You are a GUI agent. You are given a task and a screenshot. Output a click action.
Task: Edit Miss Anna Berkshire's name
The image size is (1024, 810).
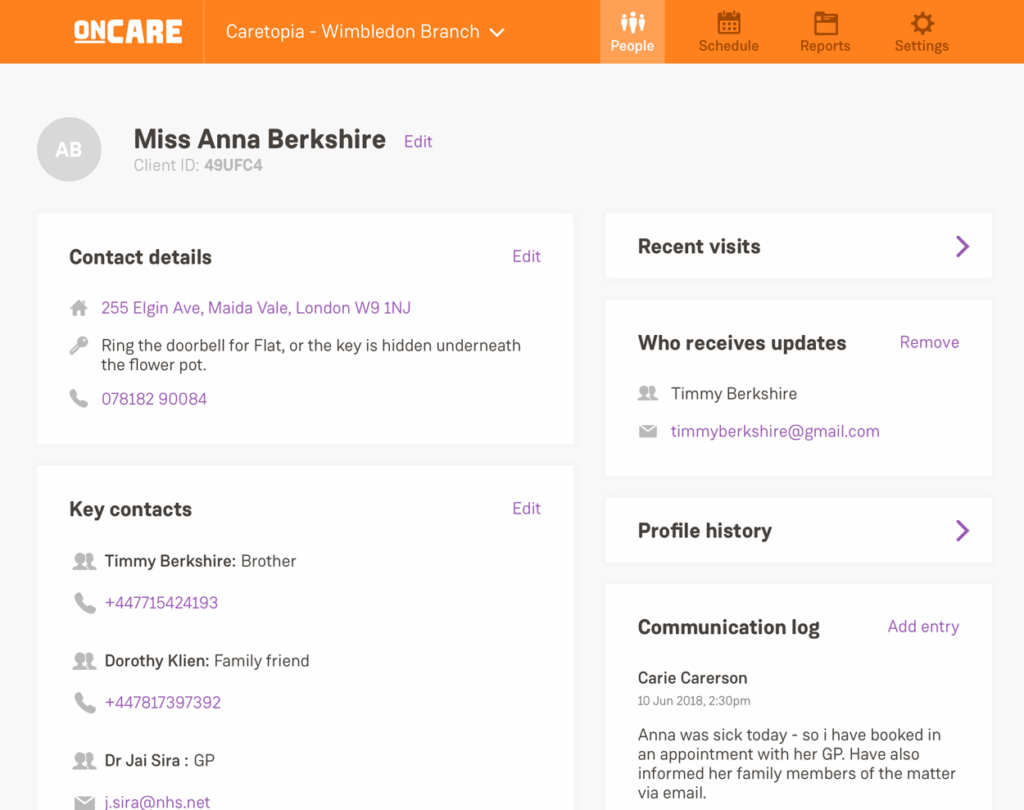tap(418, 142)
